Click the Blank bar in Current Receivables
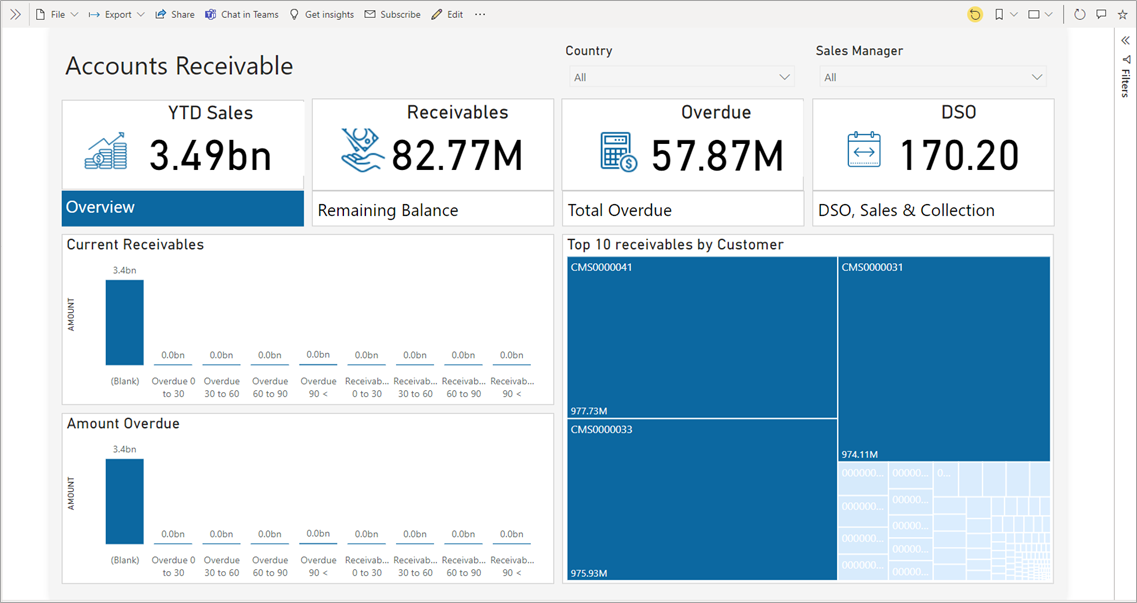The width and height of the screenshot is (1137, 603). [124, 322]
